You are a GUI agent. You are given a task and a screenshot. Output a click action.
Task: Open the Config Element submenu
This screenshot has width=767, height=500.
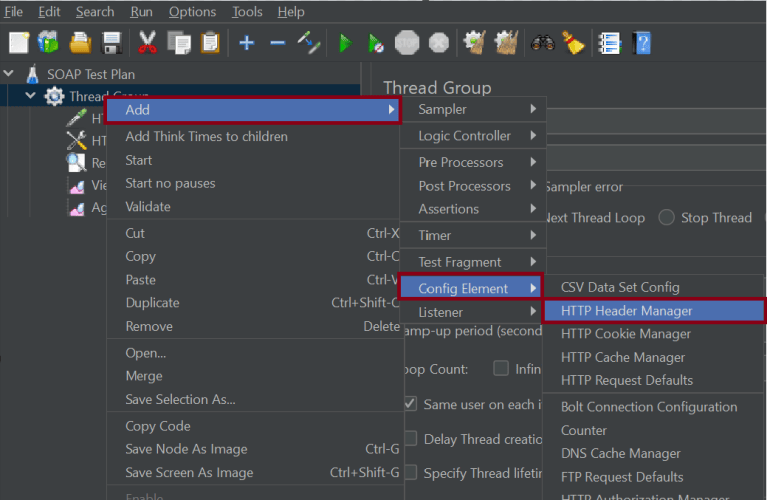coord(471,288)
